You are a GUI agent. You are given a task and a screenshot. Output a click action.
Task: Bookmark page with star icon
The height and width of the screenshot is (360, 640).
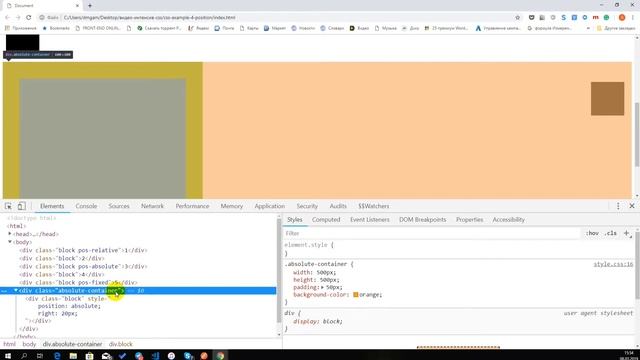point(518,18)
